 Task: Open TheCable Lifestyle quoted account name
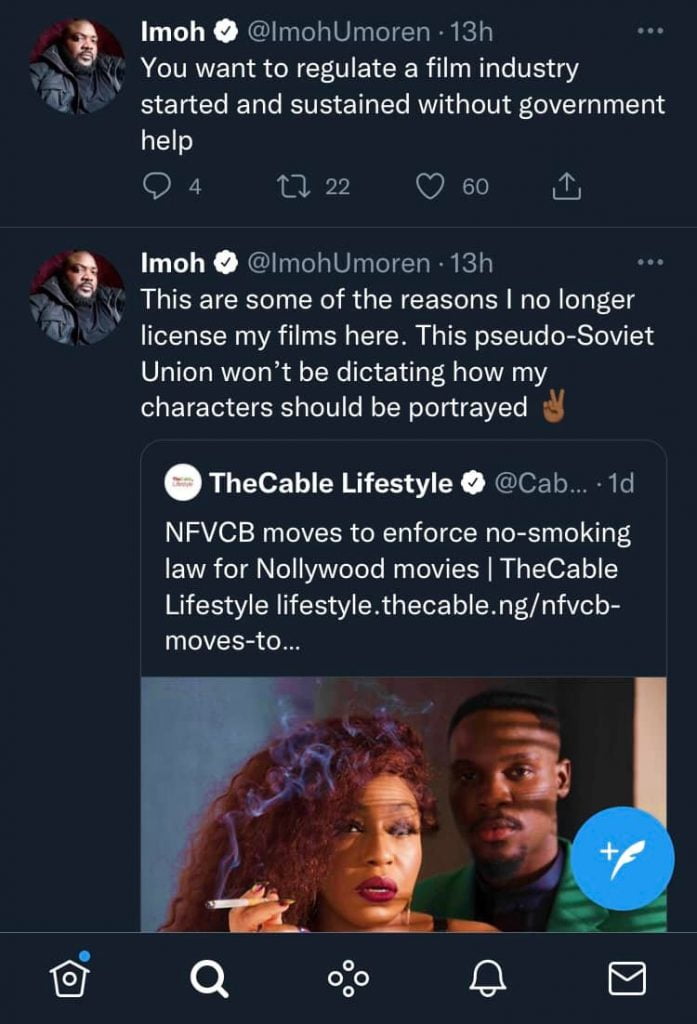tap(330, 484)
